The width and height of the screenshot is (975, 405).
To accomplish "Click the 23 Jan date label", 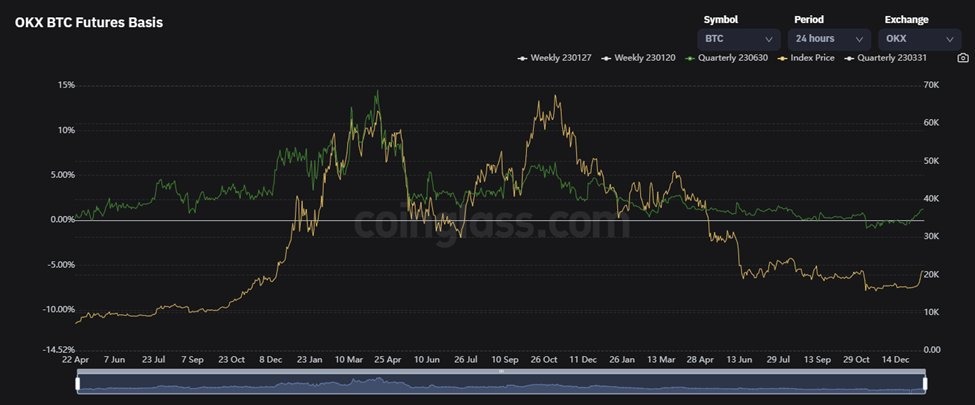I will coord(309,360).
